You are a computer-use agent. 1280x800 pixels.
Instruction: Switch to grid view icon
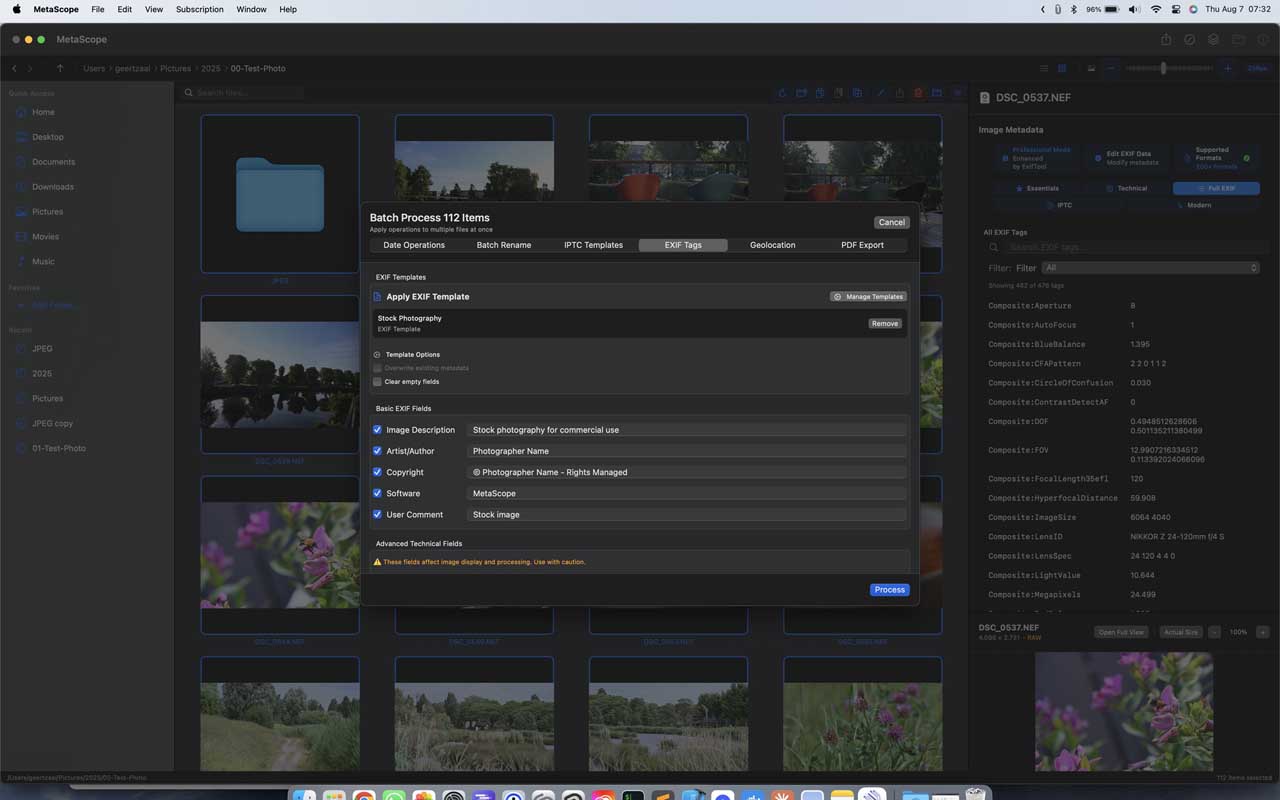click(x=1062, y=68)
